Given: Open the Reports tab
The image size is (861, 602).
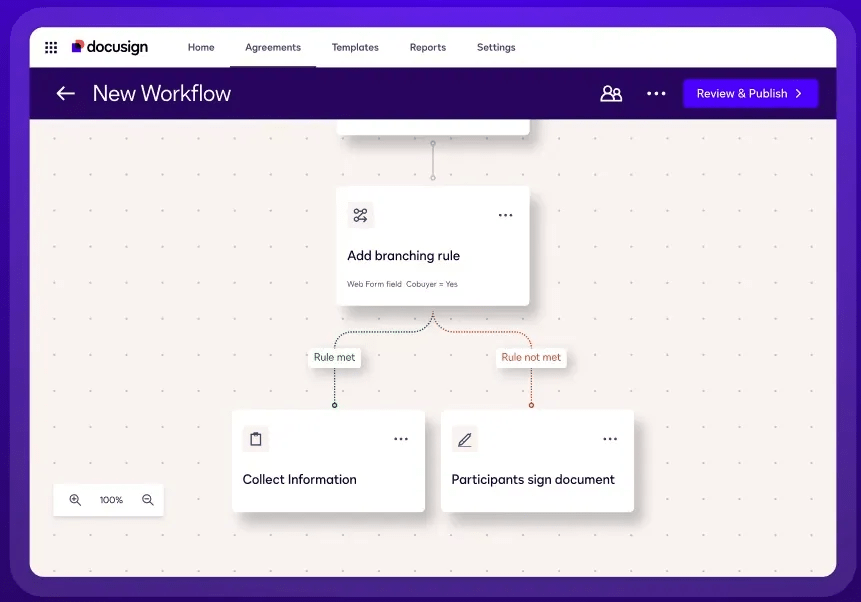Looking at the screenshot, I should (428, 47).
